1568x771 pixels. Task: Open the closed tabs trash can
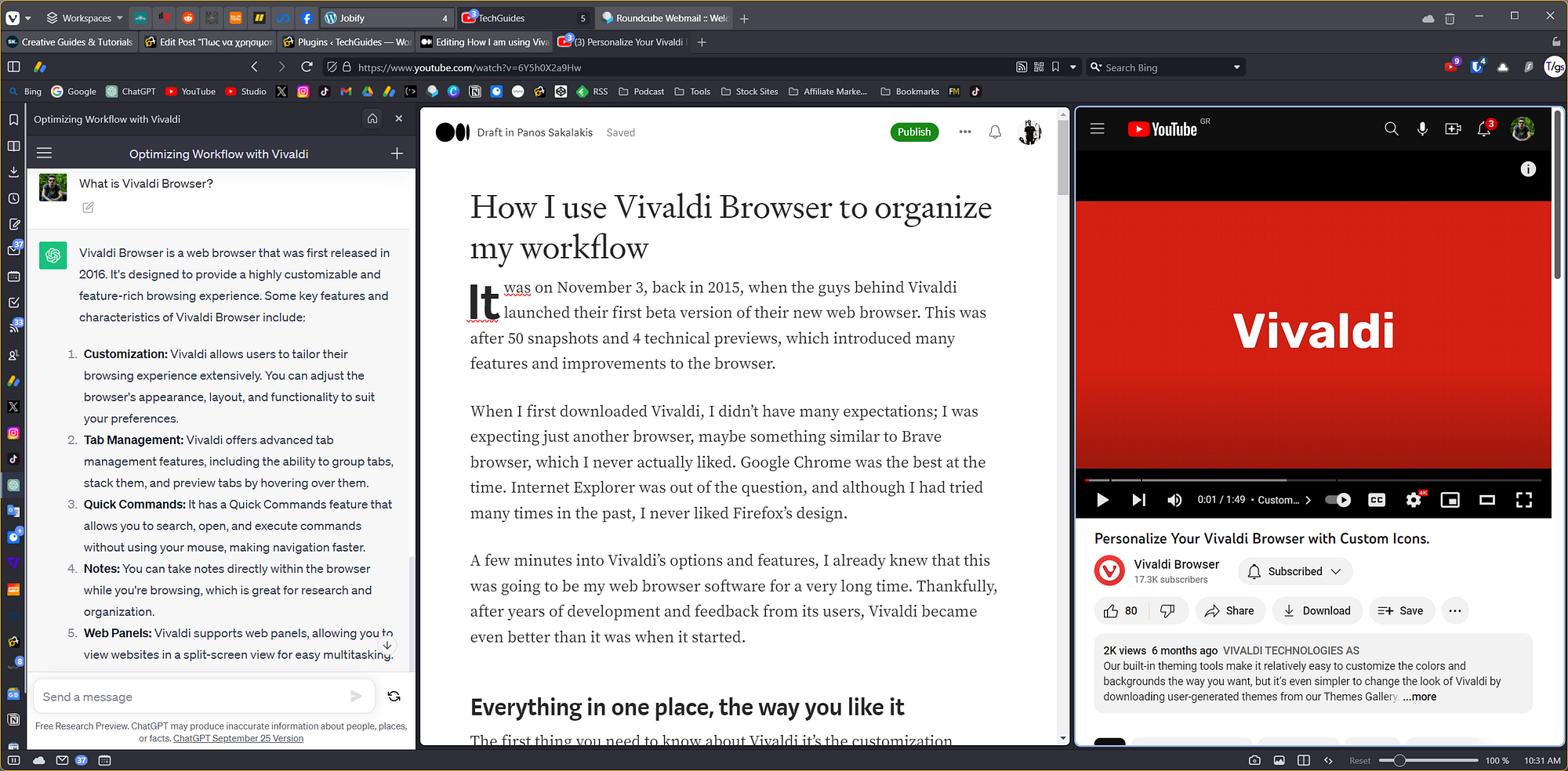pos(1450,18)
